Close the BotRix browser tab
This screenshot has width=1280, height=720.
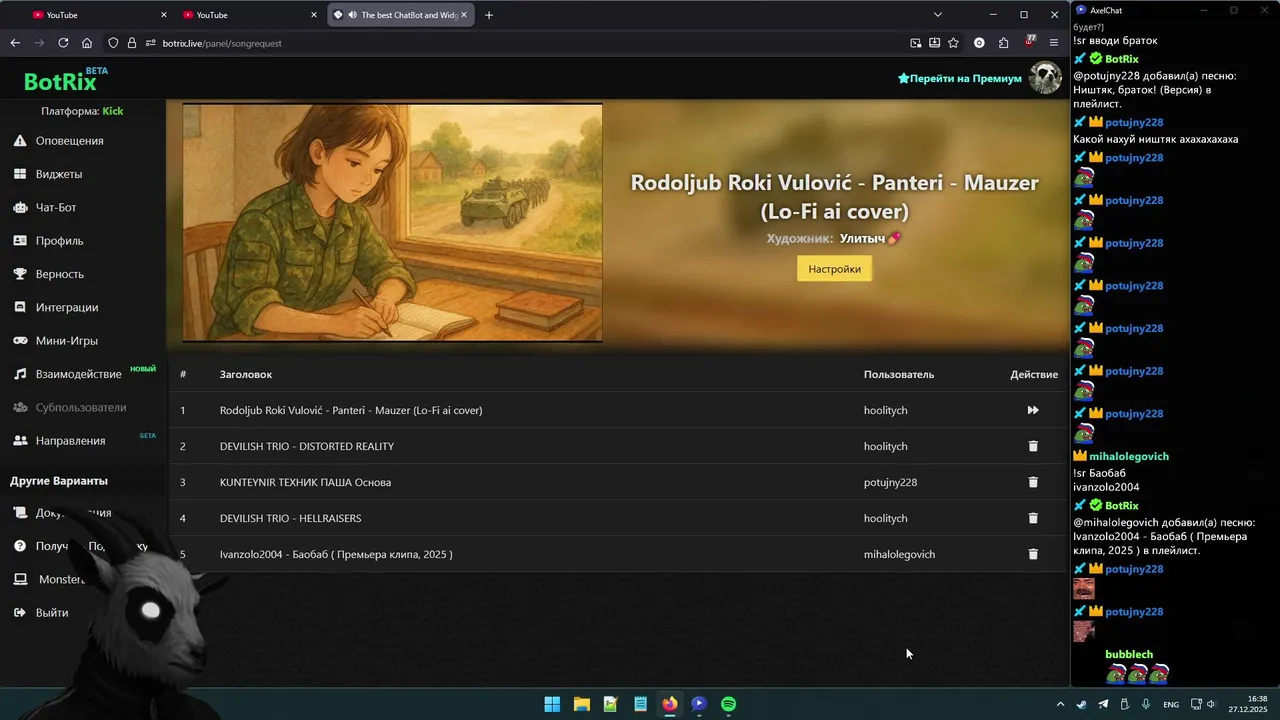click(464, 15)
